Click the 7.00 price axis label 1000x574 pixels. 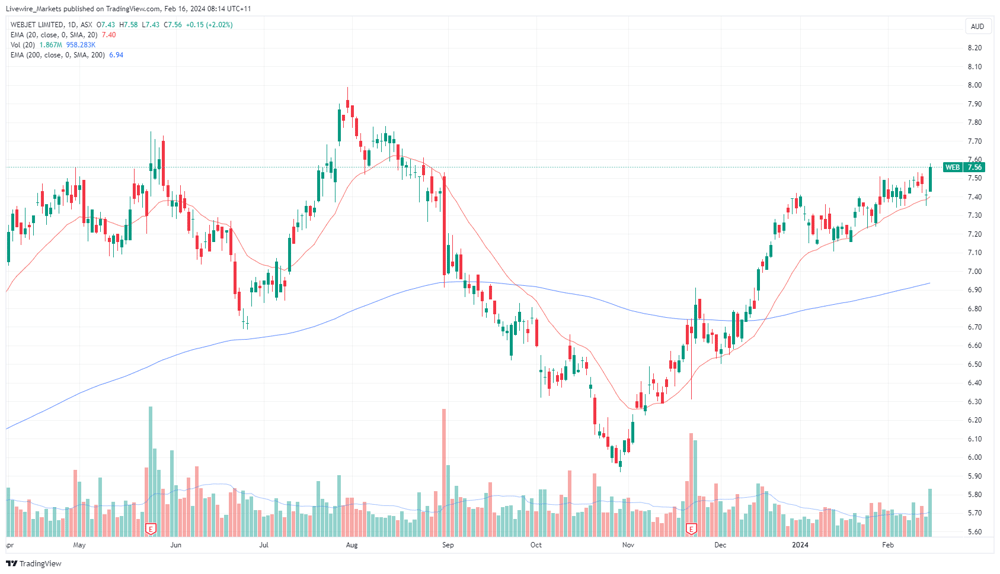point(974,272)
